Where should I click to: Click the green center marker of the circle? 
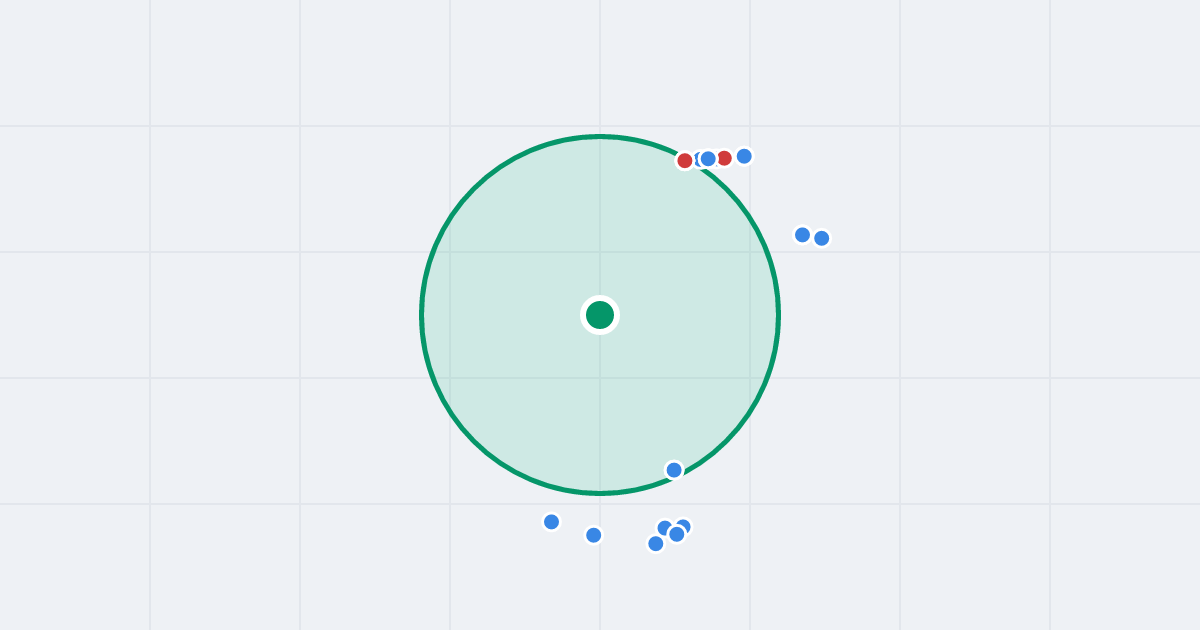point(600,315)
